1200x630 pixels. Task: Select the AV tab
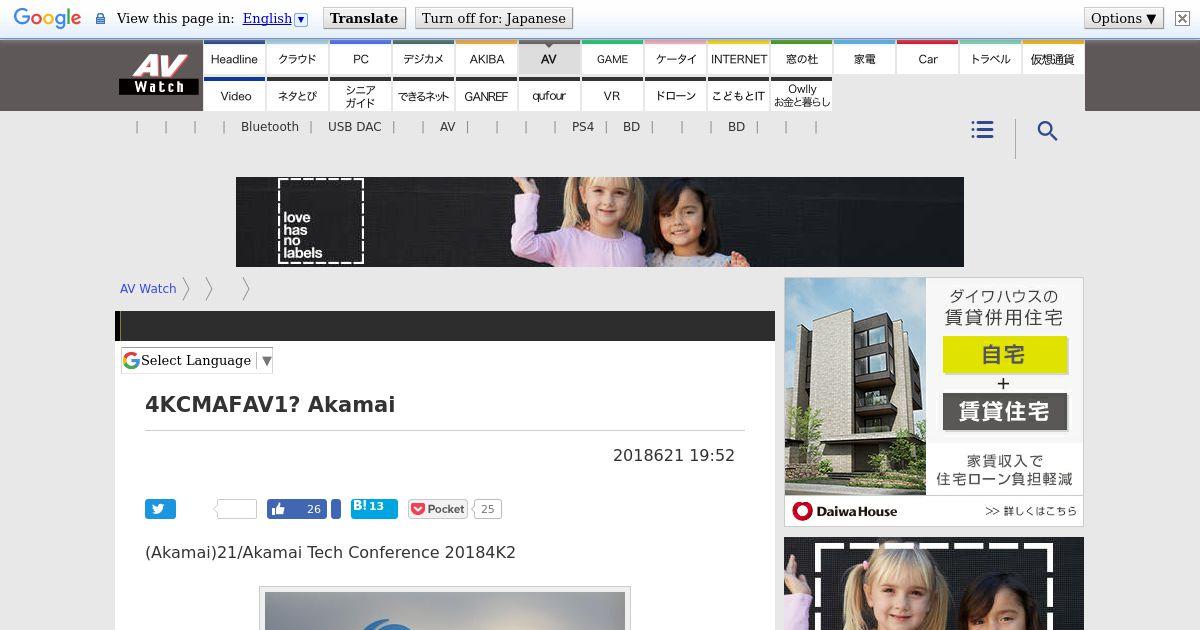[549, 58]
